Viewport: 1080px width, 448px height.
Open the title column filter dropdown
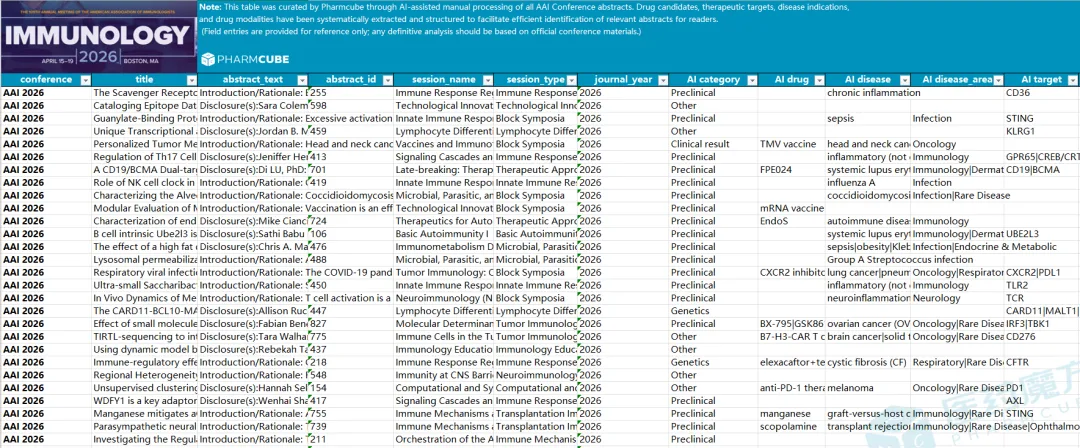pos(191,80)
